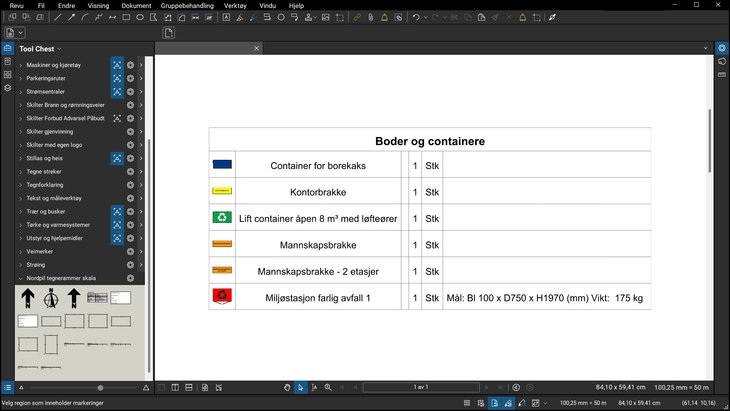Collapse the Nordpil tegnerammer skala set
Screen dimensions: 730x411
[20, 278]
